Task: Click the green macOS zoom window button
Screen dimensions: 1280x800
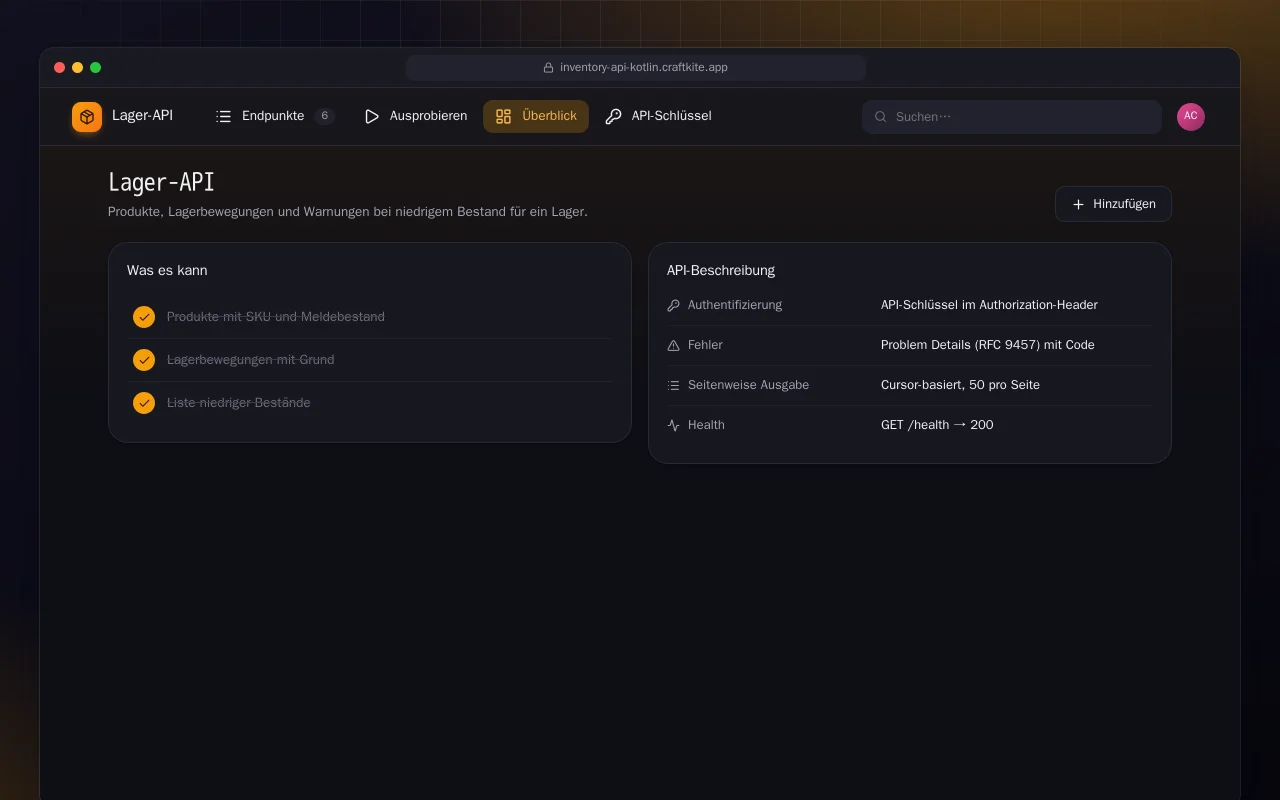Action: [96, 68]
